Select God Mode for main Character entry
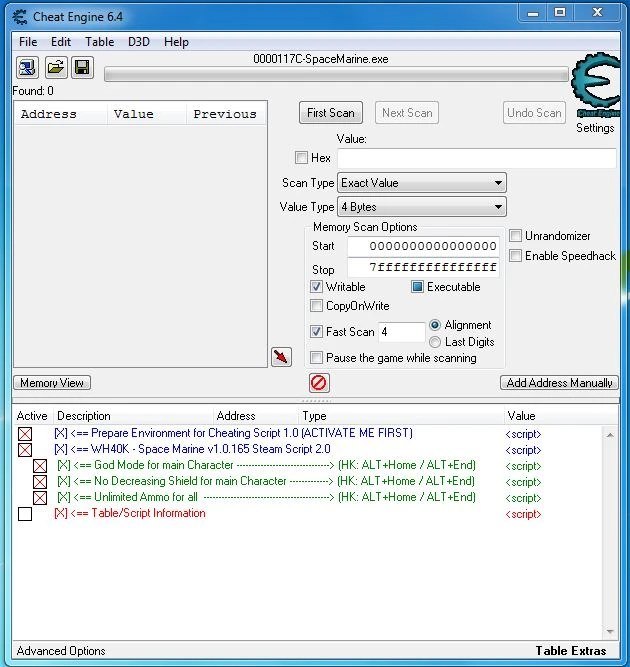The width and height of the screenshot is (630, 667). 266,465
